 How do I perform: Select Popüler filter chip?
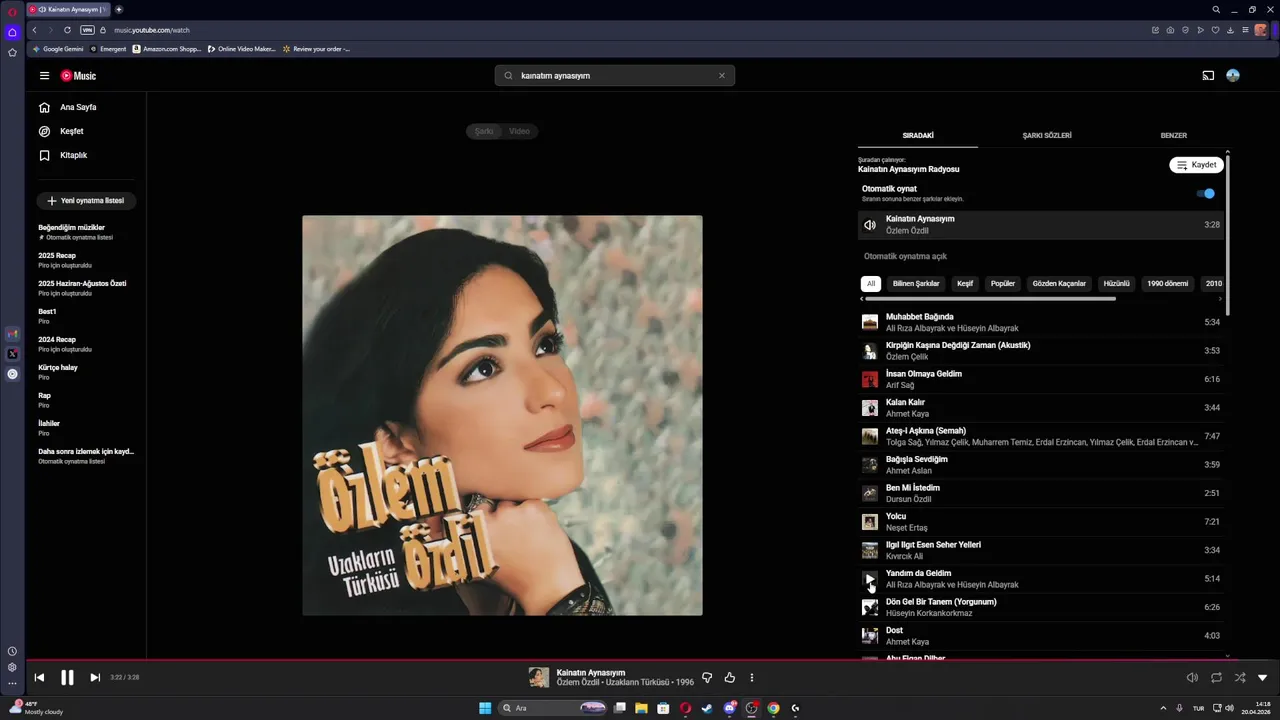pos(1003,283)
